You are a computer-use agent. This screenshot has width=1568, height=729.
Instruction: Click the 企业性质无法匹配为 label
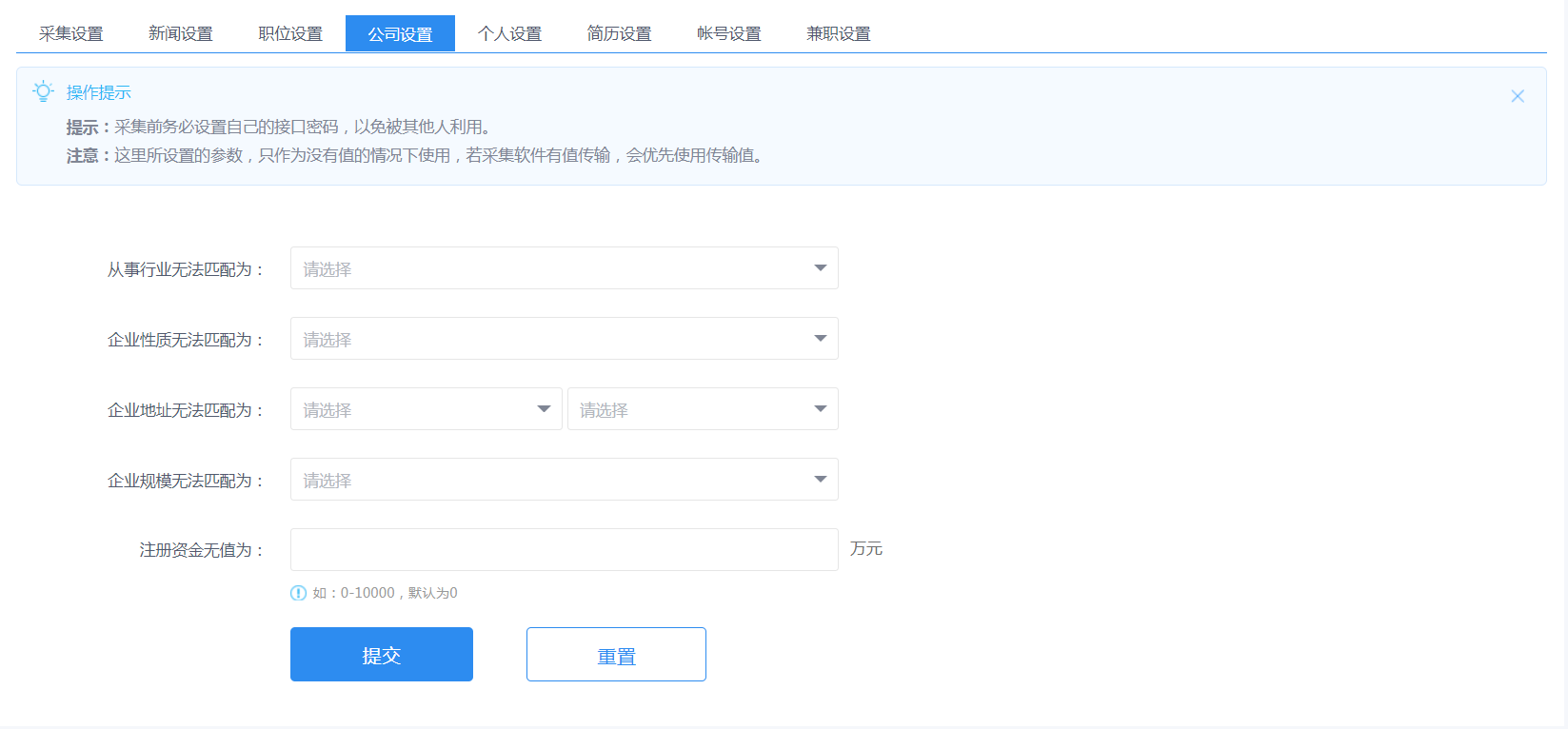186,340
